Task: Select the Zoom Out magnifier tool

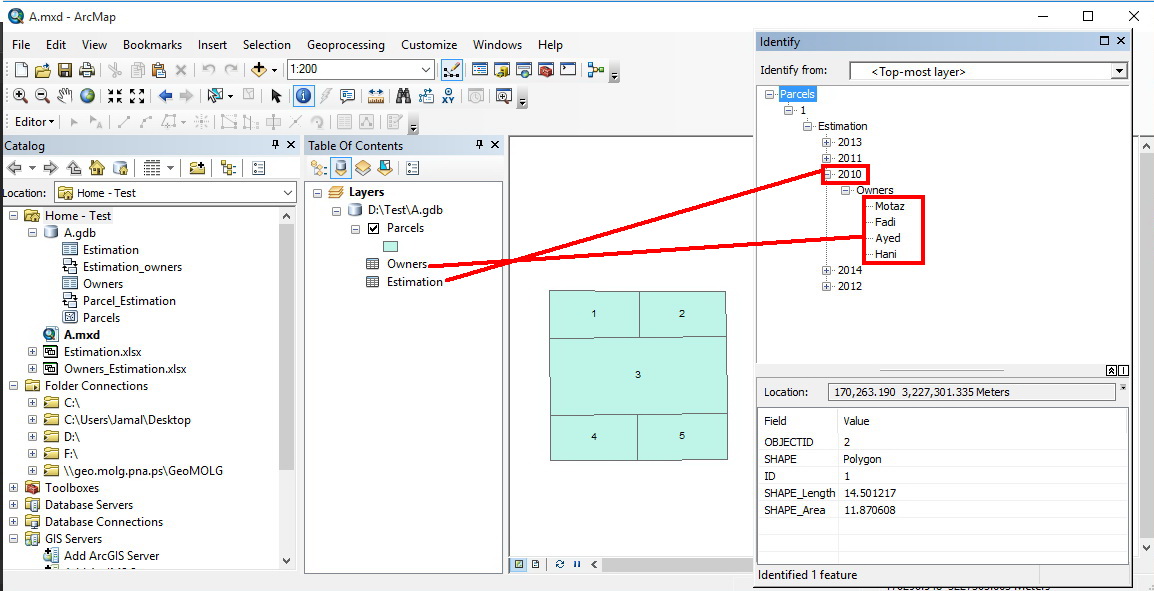Action: point(42,96)
